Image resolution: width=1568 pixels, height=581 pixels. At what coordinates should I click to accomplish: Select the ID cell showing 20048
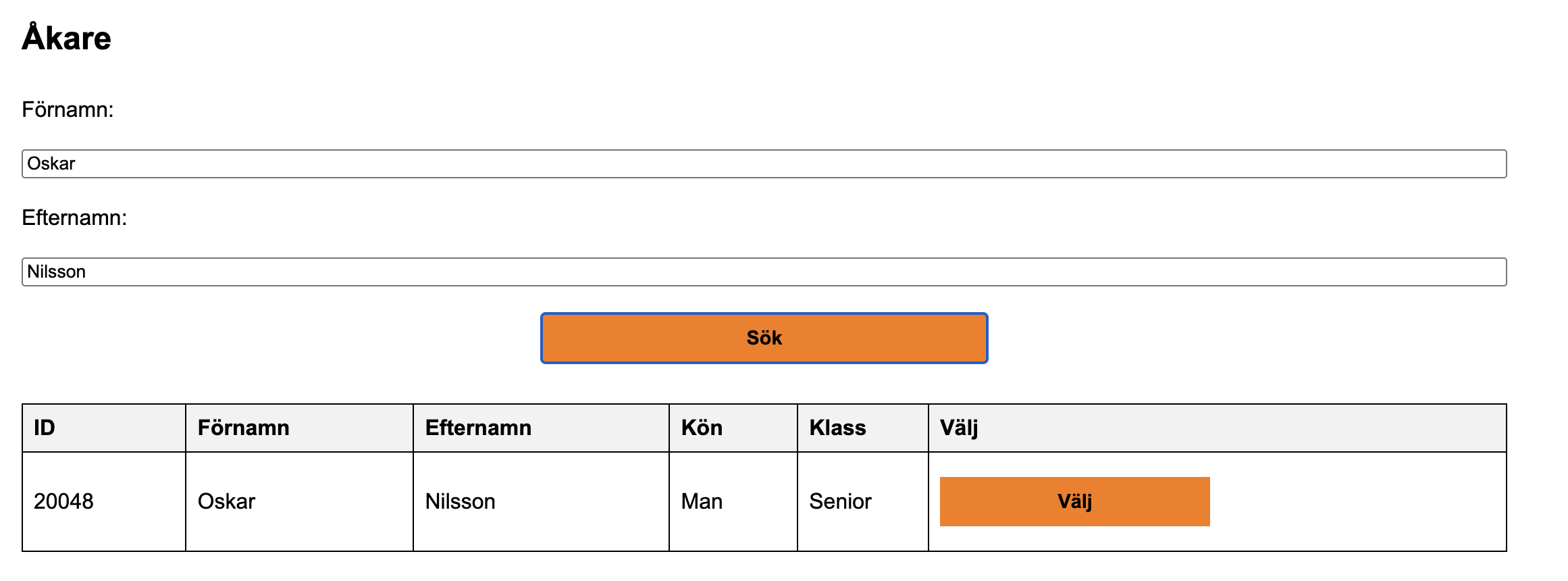coord(63,501)
